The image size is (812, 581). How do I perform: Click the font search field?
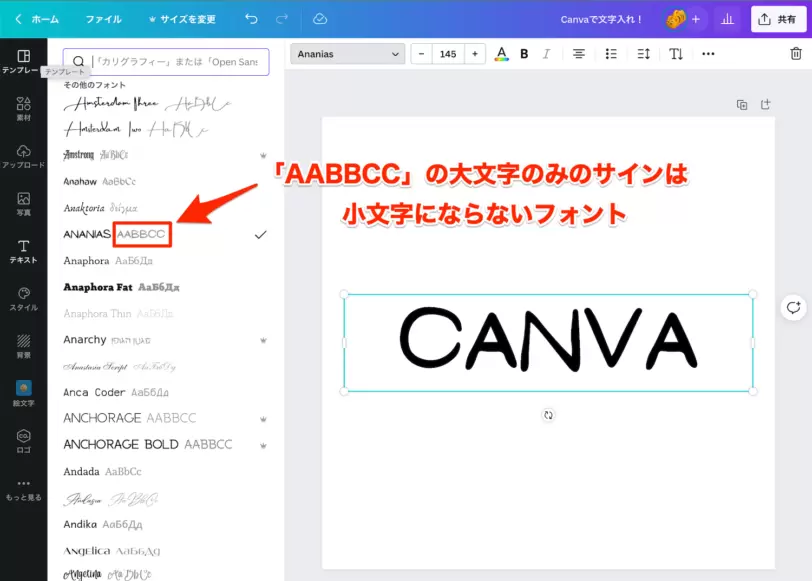166,62
